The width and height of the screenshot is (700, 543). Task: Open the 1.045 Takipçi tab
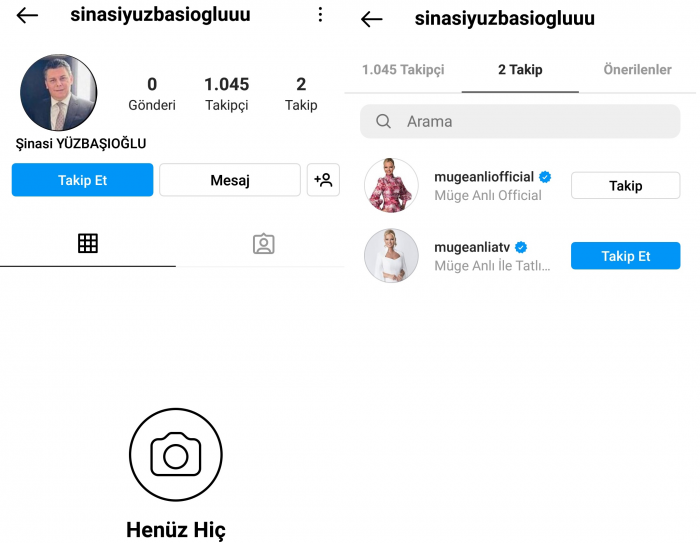click(403, 70)
